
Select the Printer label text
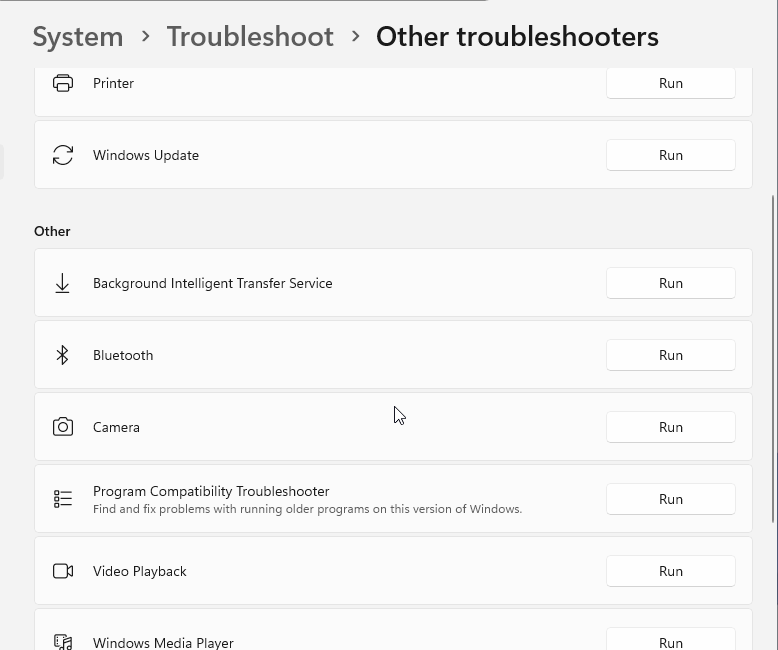click(x=113, y=83)
